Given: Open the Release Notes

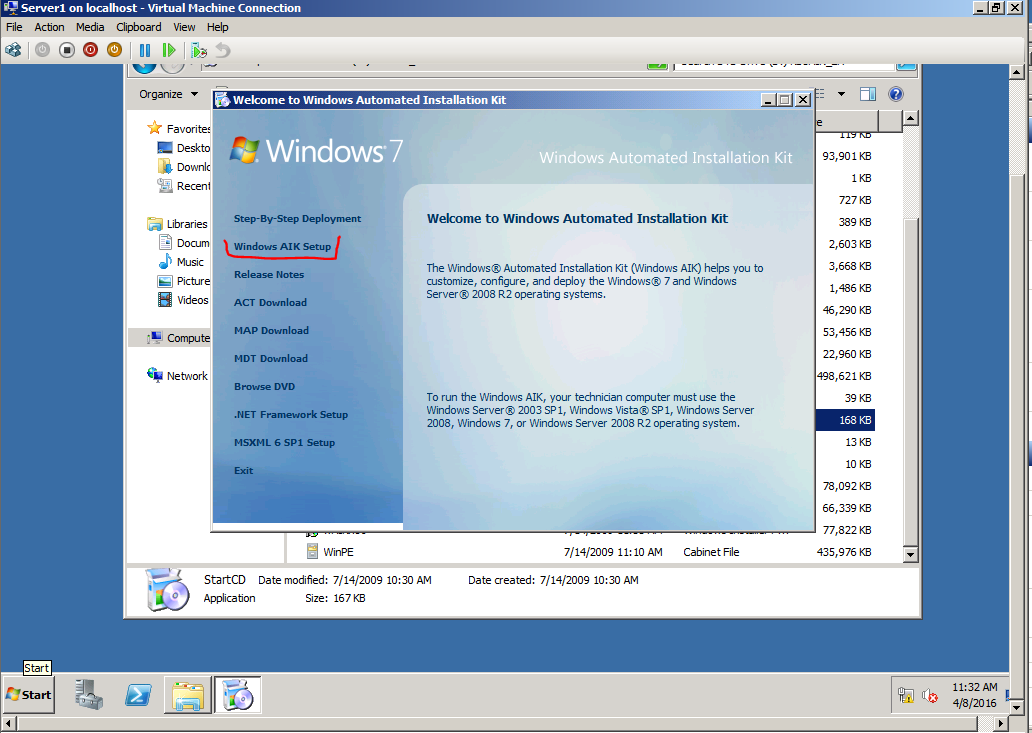Looking at the screenshot, I should [269, 274].
